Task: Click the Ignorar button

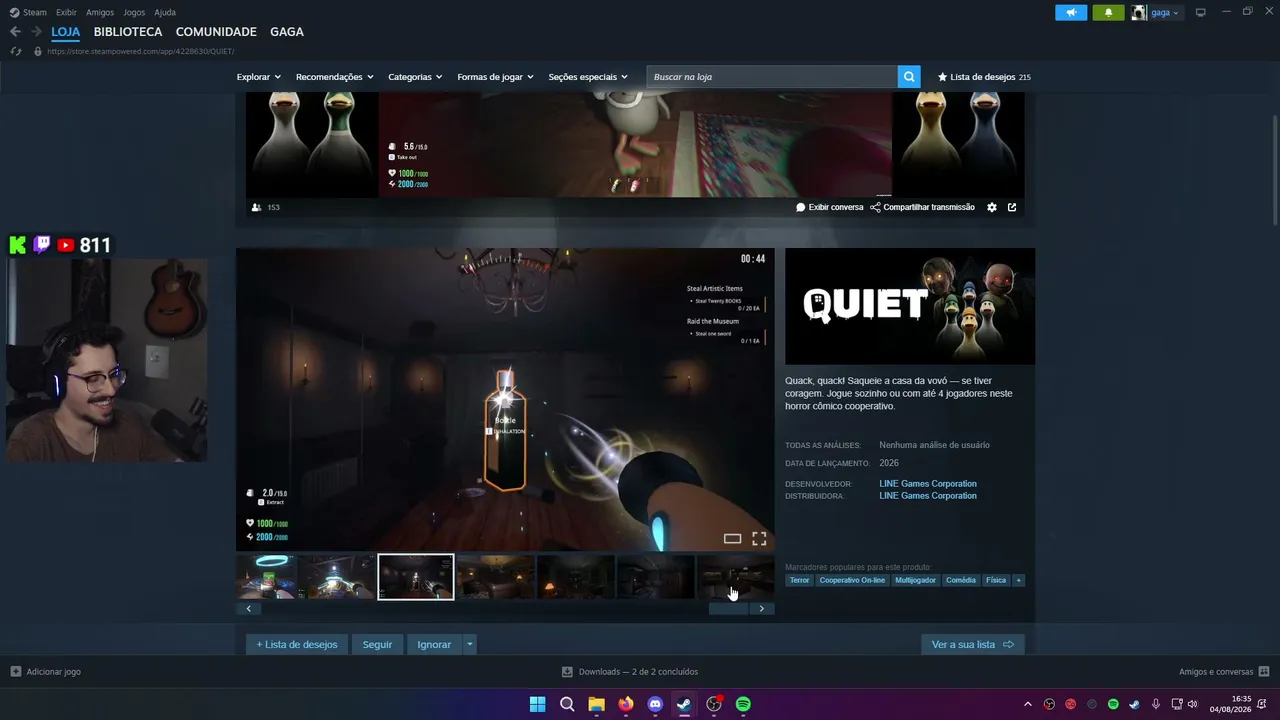Action: coord(434,644)
